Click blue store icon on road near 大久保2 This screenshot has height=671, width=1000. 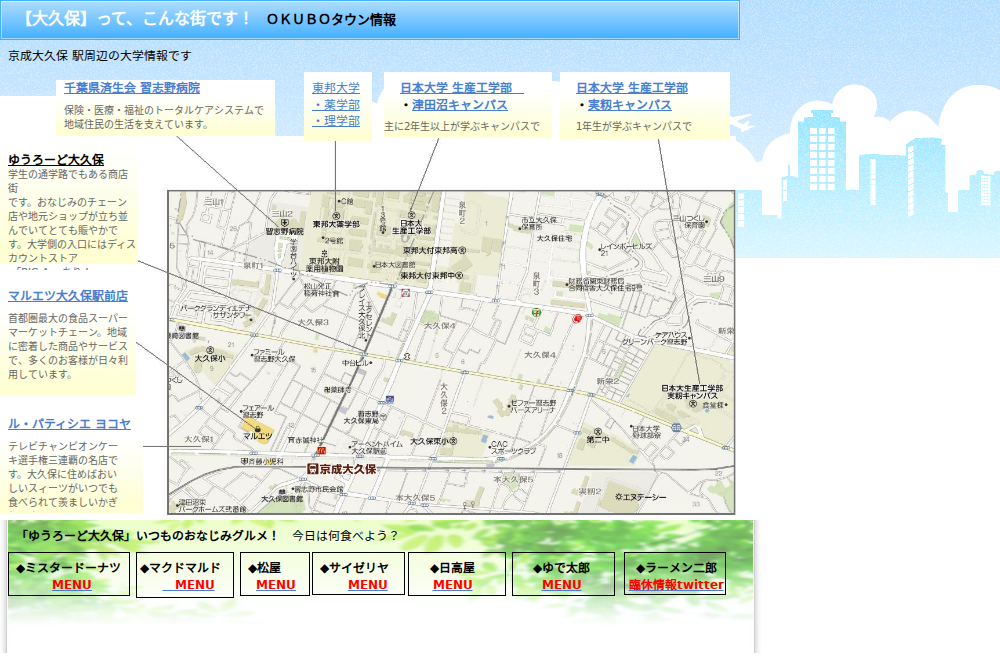coord(389,400)
